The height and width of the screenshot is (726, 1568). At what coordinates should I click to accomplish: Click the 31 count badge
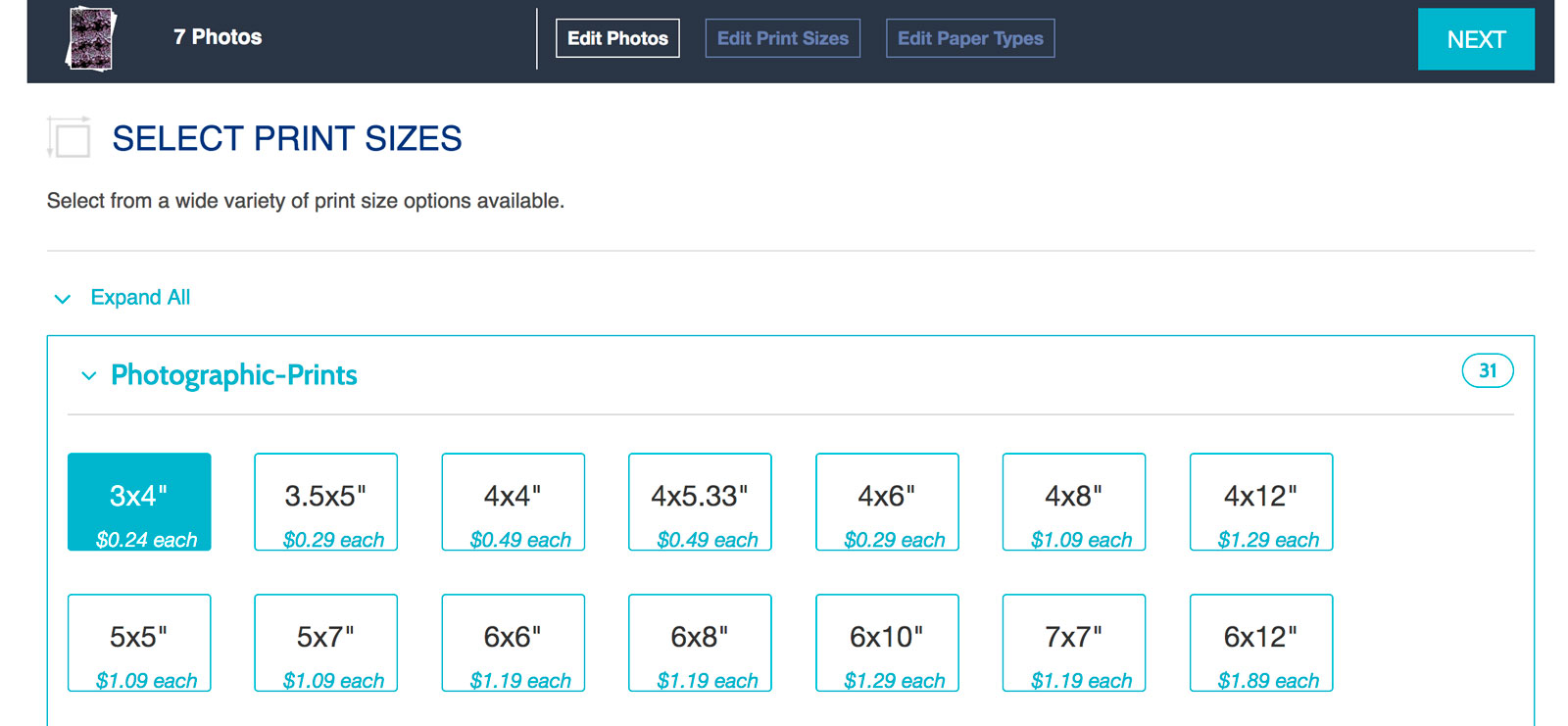pos(1487,370)
